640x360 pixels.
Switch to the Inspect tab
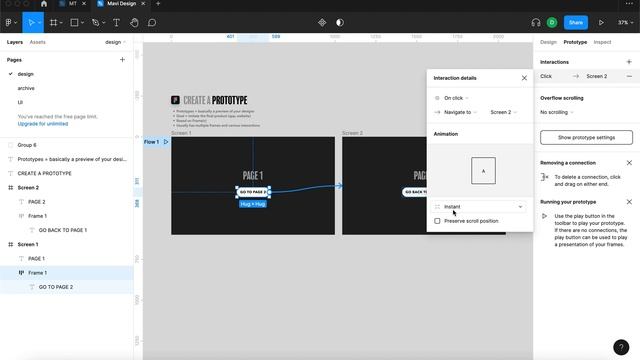click(x=602, y=42)
